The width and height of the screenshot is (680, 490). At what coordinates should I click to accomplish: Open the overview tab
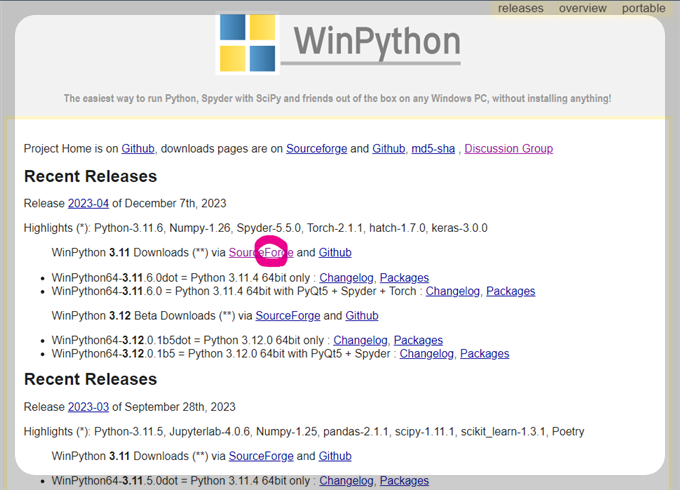point(582,8)
